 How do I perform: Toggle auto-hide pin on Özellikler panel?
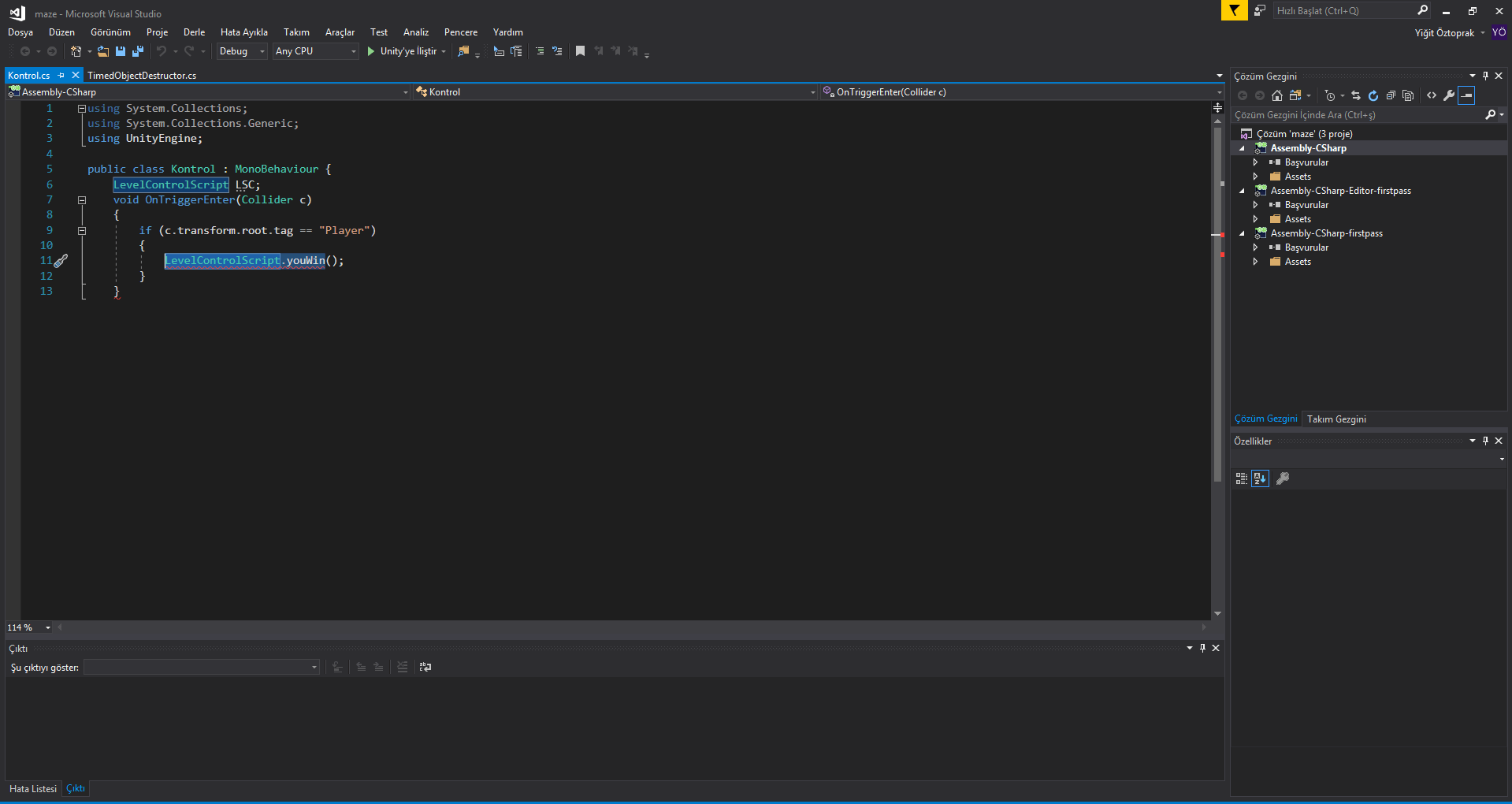click(x=1485, y=441)
